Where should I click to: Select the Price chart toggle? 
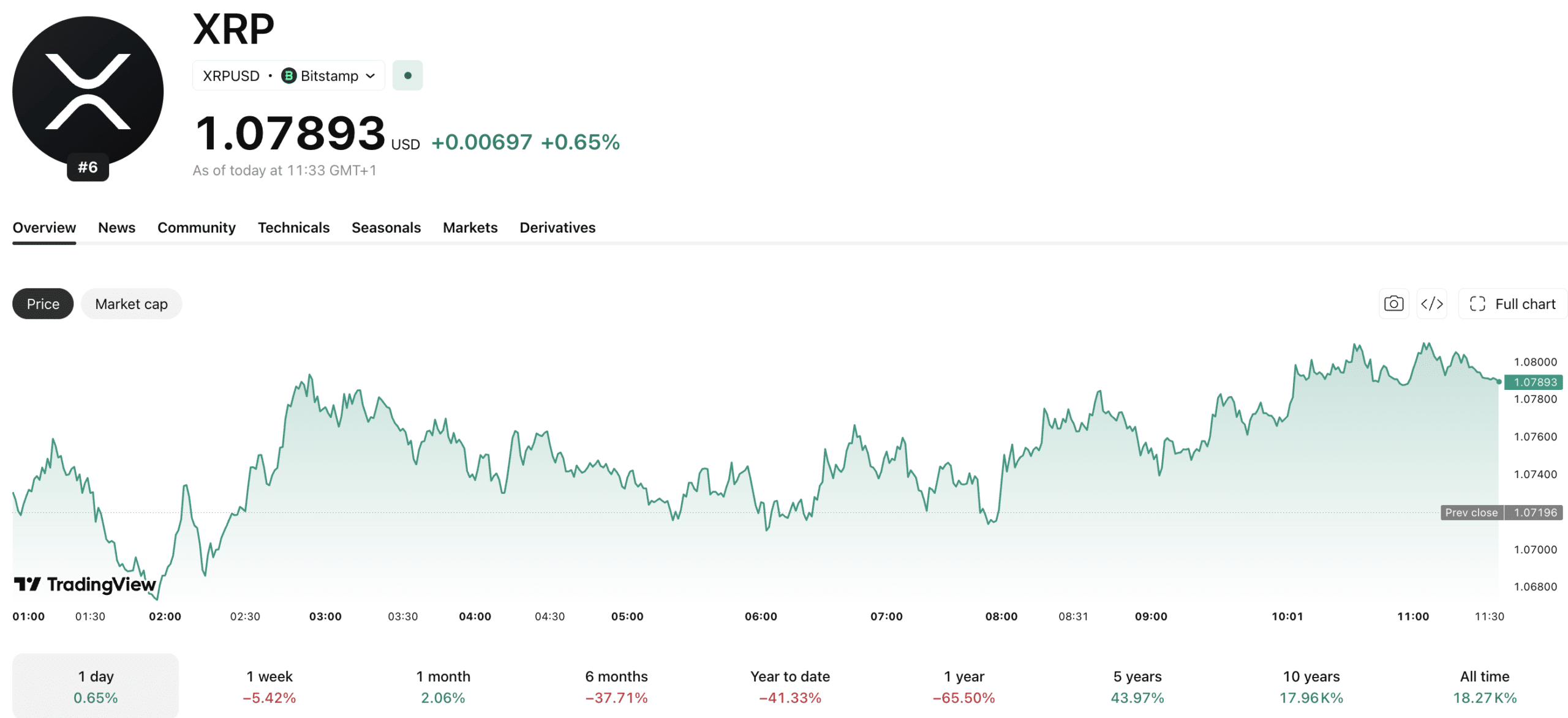43,304
